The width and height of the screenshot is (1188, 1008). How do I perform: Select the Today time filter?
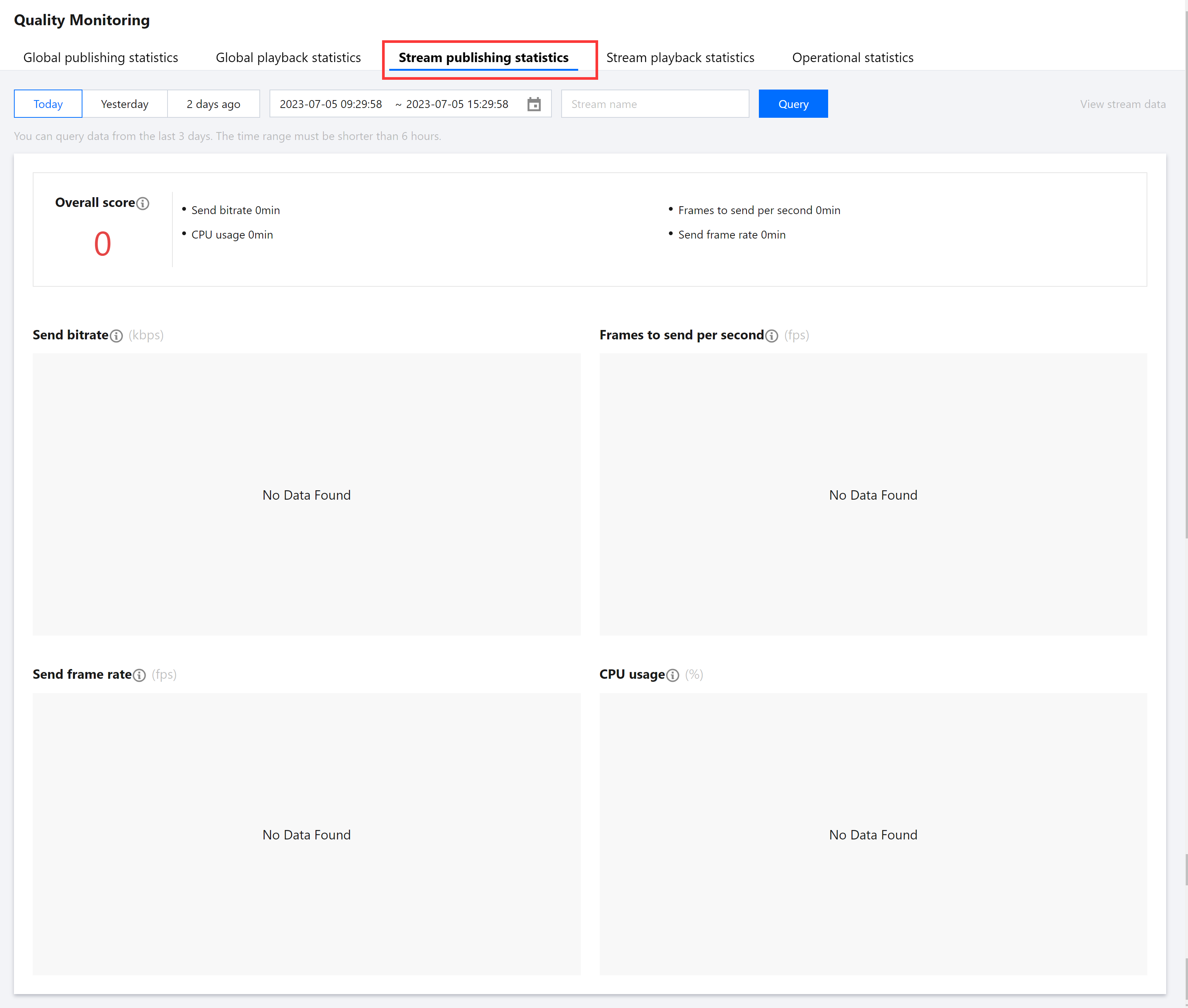click(x=48, y=104)
